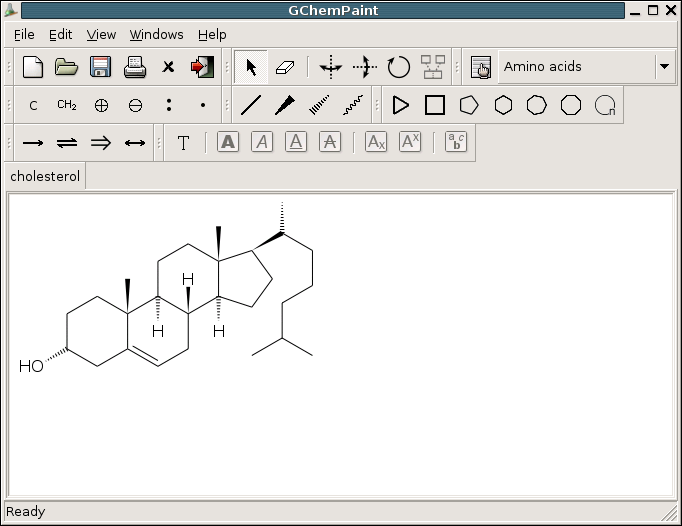Screen dimensions: 682x526
Task: Expand the Amino acids dropdown arrow
Action: pyautogui.click(x=665, y=67)
